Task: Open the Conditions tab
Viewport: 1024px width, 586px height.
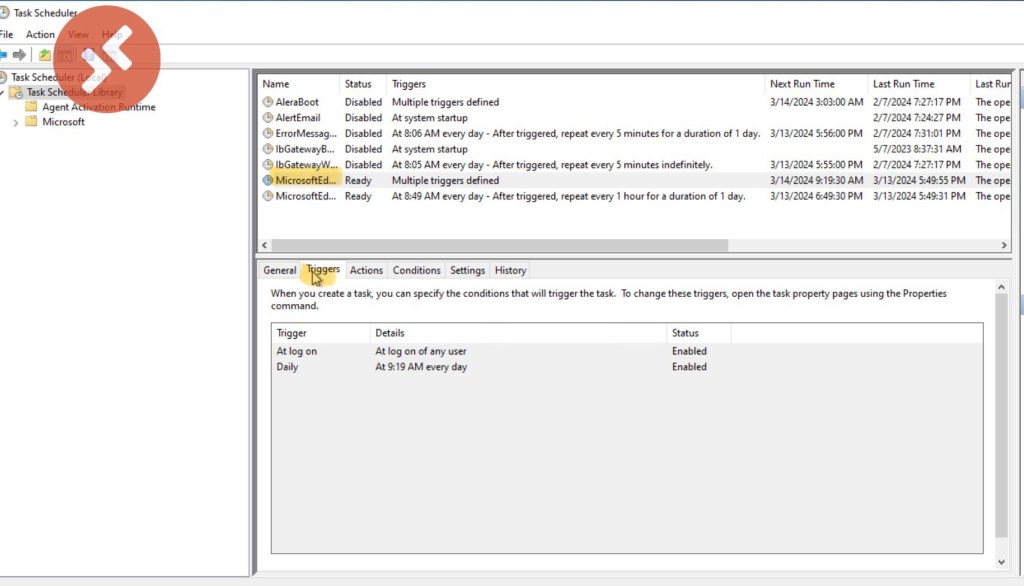Action: (416, 270)
